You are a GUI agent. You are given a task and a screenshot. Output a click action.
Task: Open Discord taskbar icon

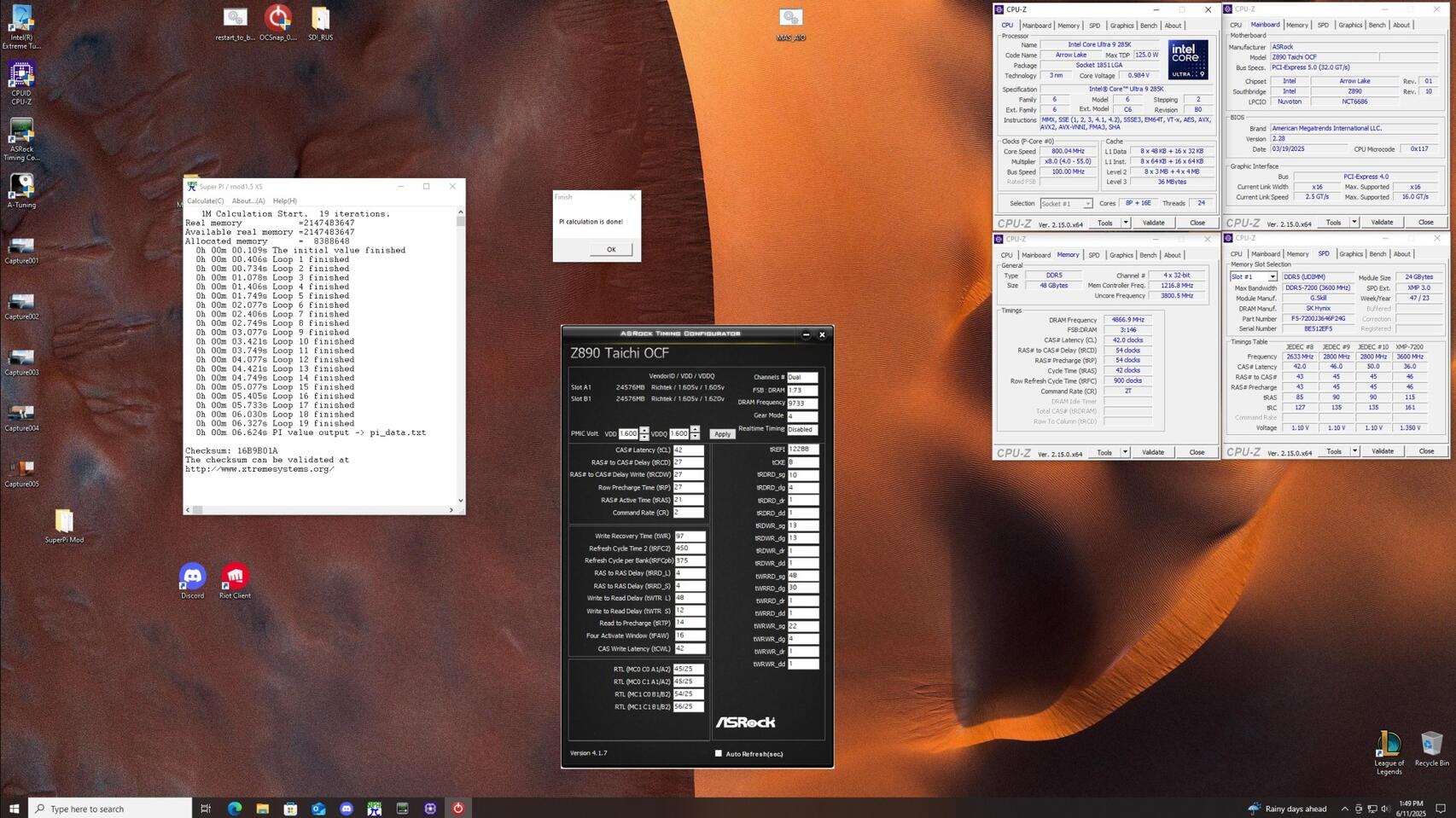[x=347, y=808]
